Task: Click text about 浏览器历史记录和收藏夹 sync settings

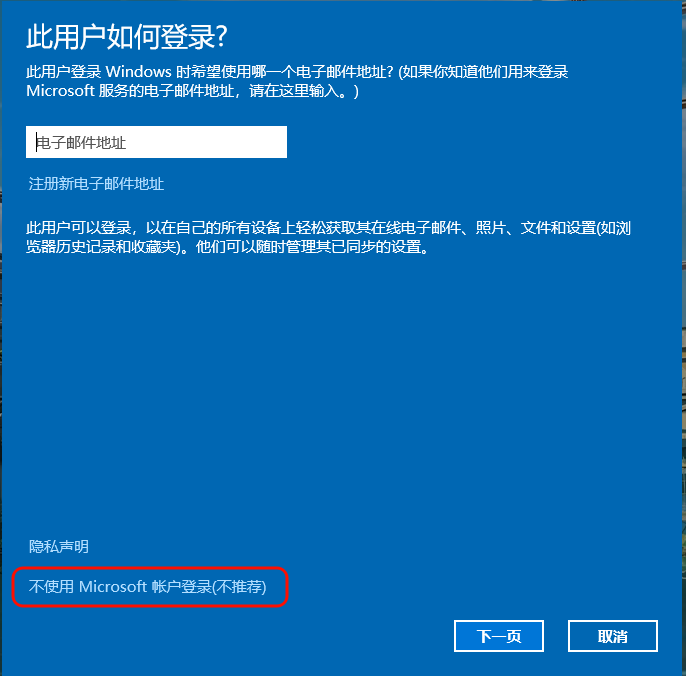Action: click(x=104, y=247)
